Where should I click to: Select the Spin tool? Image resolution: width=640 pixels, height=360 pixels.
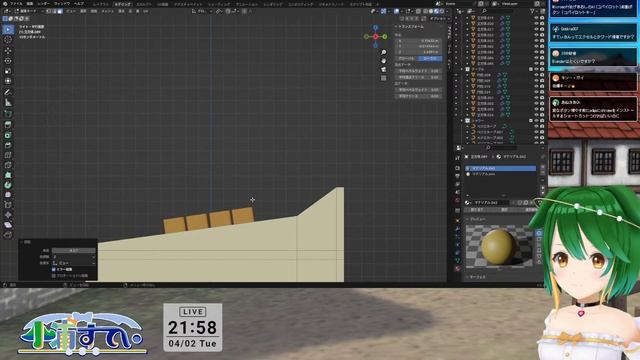coord(8,185)
